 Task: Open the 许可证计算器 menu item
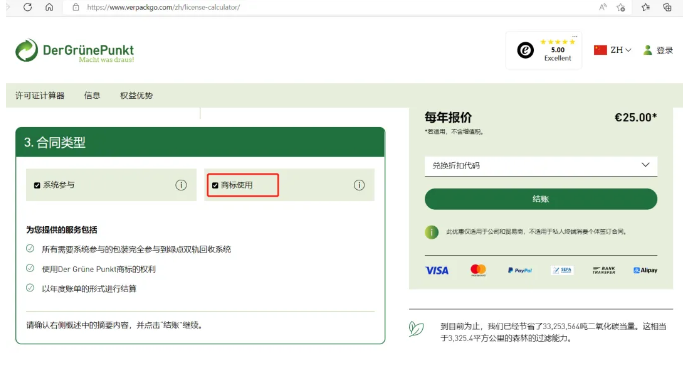(x=40, y=95)
